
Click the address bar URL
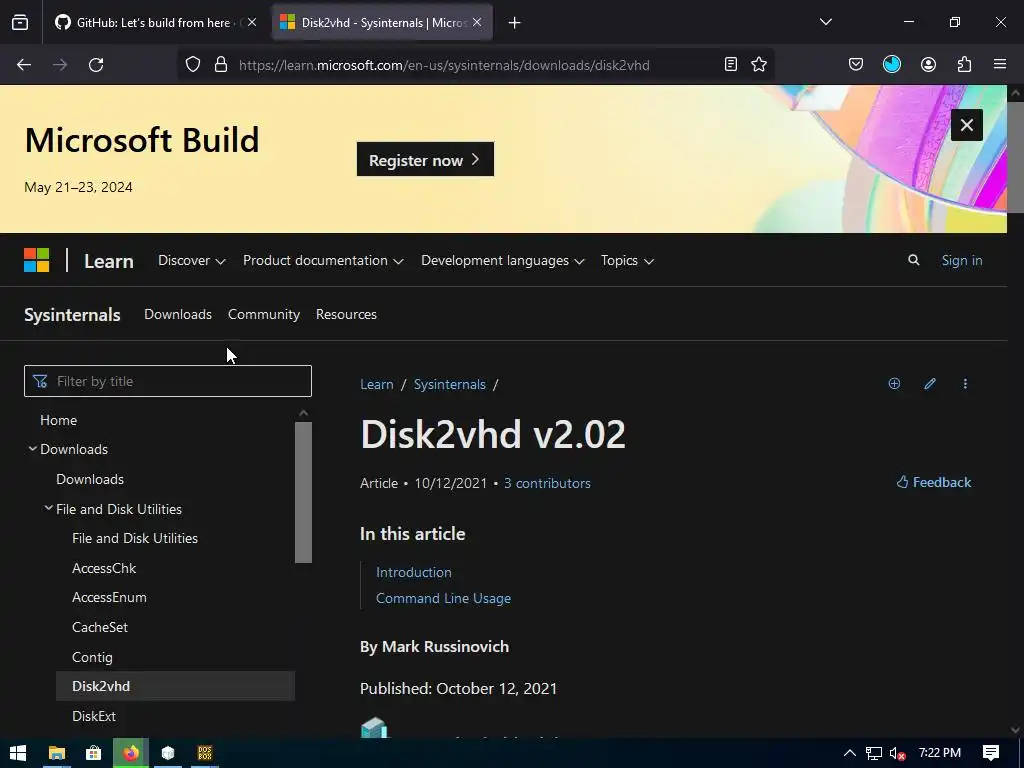point(444,65)
